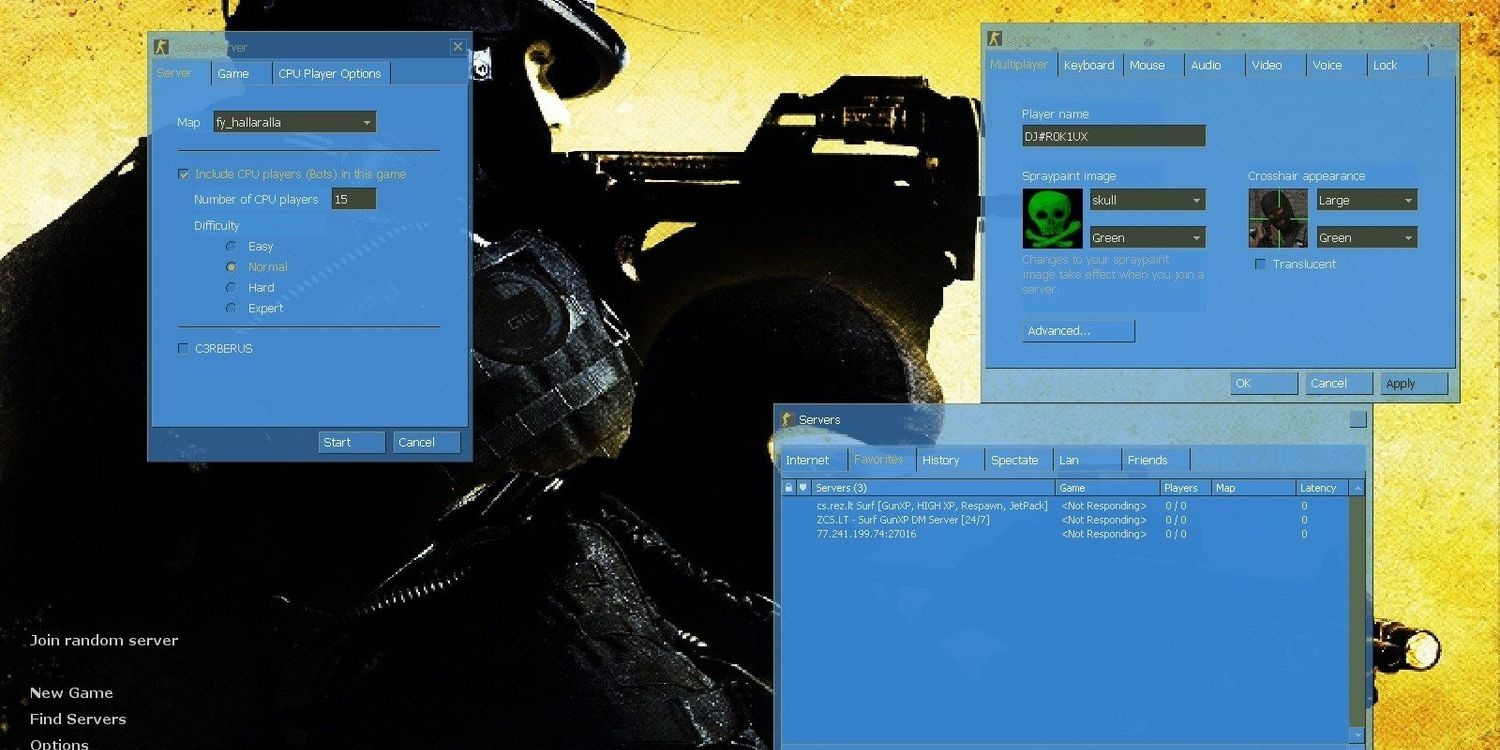1500x750 pixels.
Task: Click the Servers list scroll down arrow
Action: pos(1357,735)
